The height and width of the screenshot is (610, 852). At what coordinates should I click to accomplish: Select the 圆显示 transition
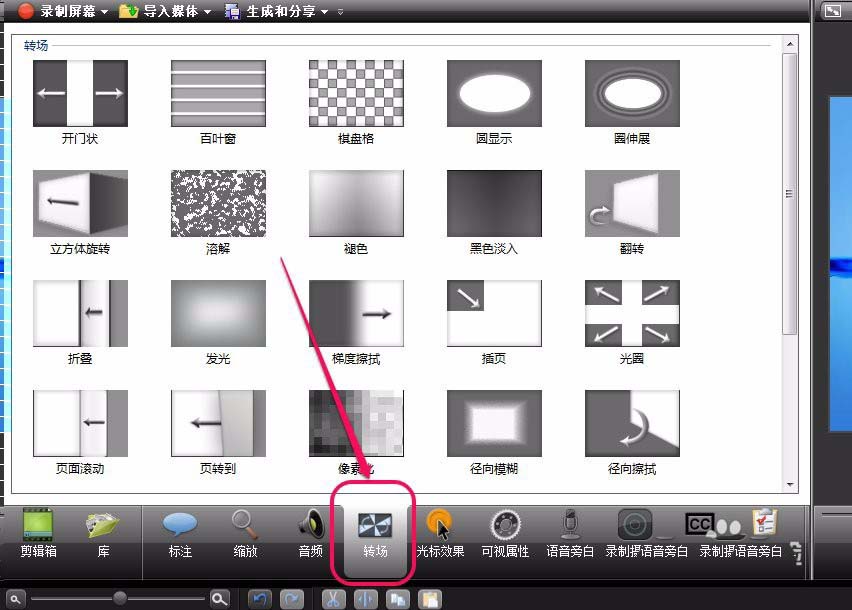494,93
